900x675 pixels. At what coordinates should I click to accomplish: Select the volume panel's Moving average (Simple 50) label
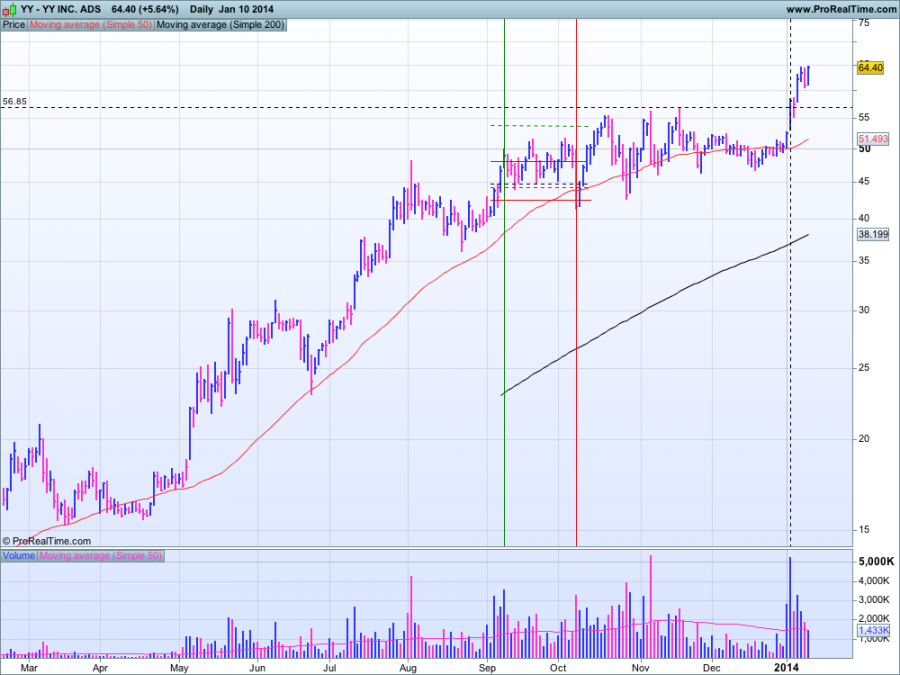point(101,556)
